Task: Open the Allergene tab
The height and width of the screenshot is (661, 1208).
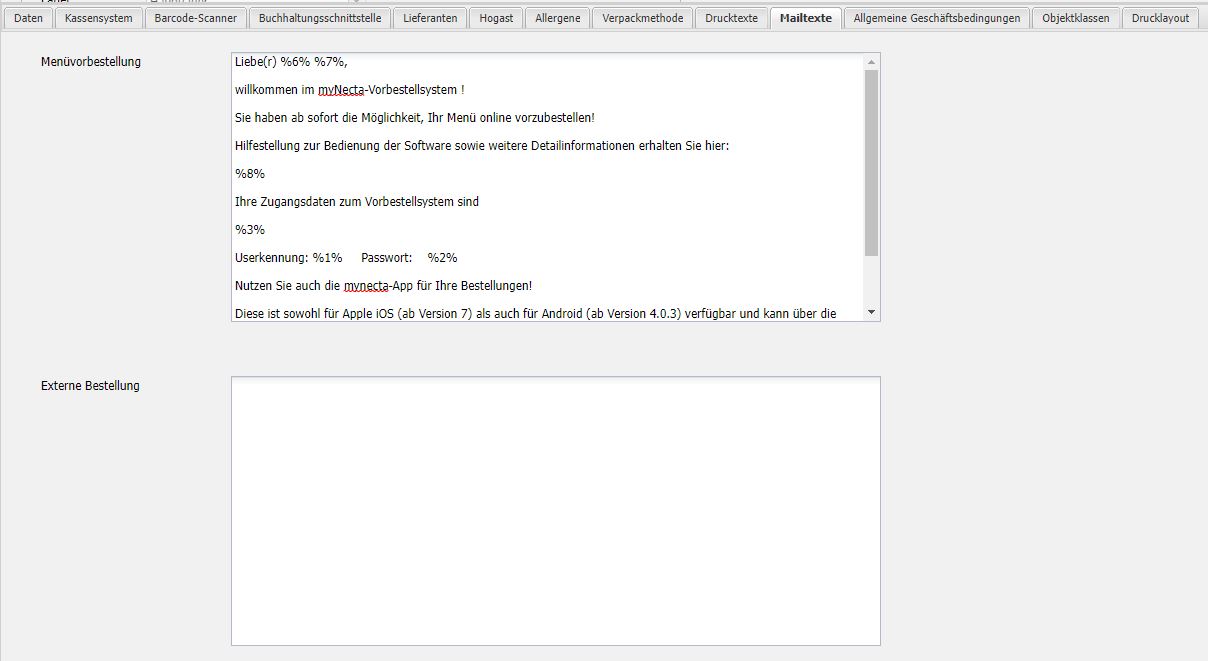Action: pyautogui.click(x=557, y=18)
